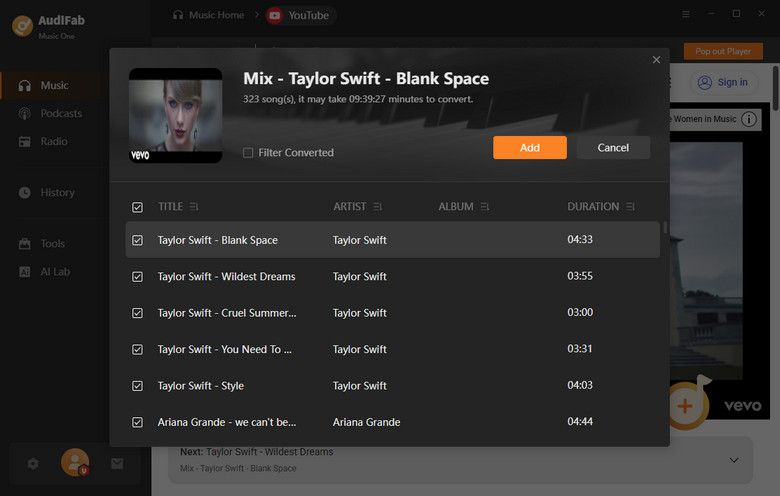The height and width of the screenshot is (496, 780).
Task: Select the 'Taylor Swift - Blank Space' title
Action: (x=217, y=240)
